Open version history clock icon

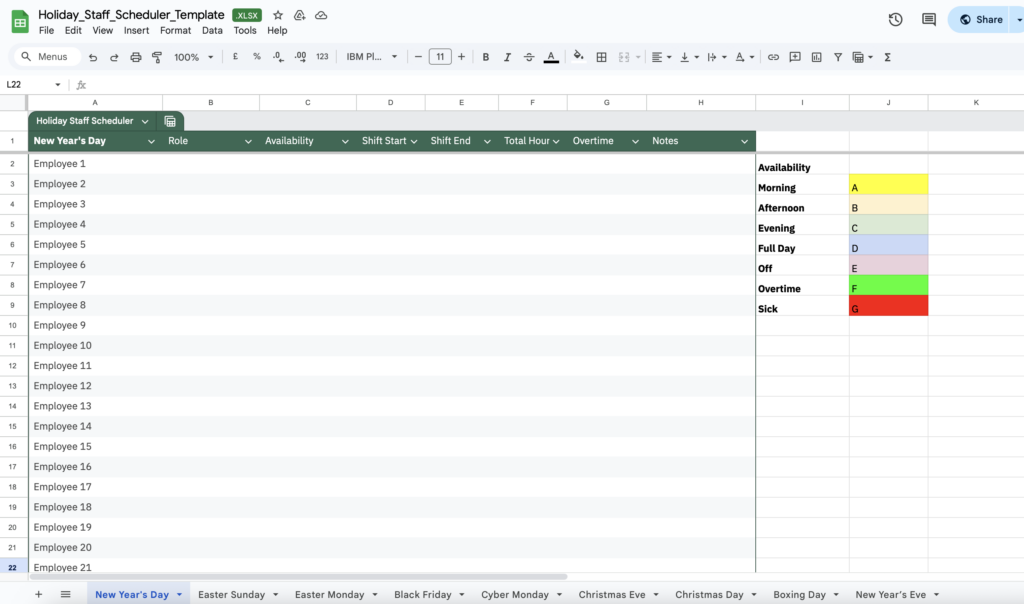(895, 19)
